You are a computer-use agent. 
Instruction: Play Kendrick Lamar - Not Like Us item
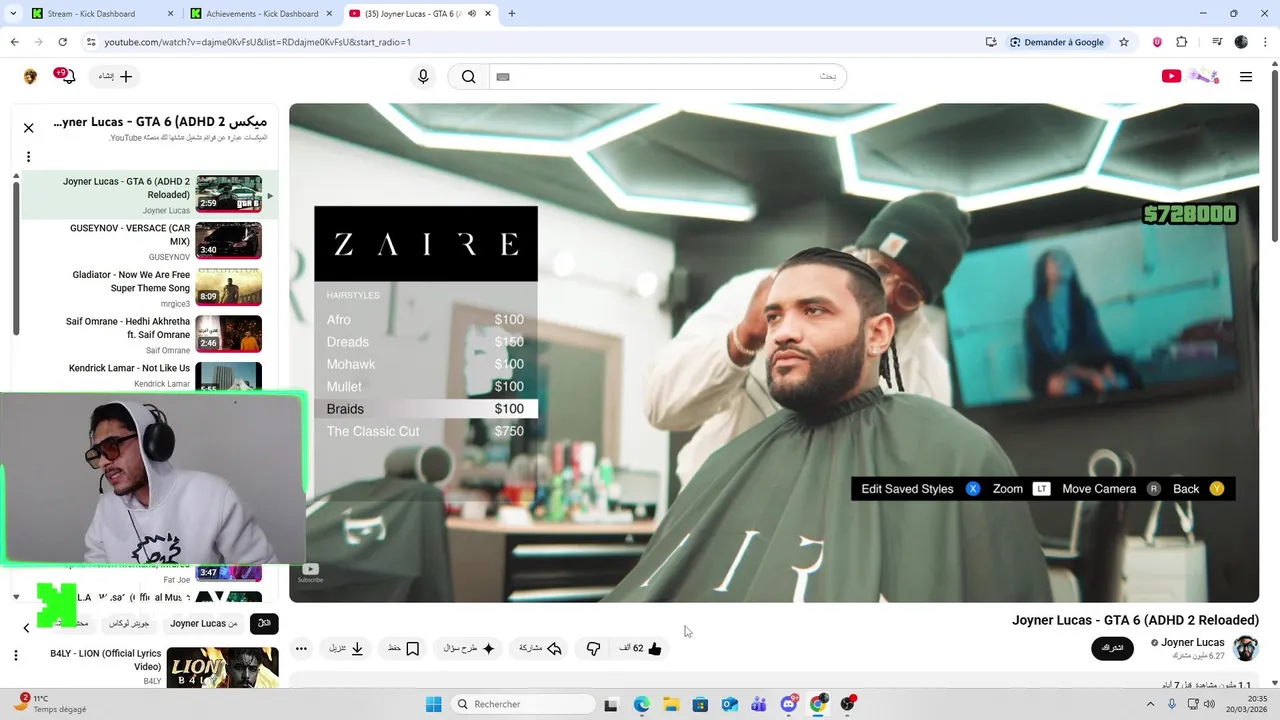pos(150,375)
